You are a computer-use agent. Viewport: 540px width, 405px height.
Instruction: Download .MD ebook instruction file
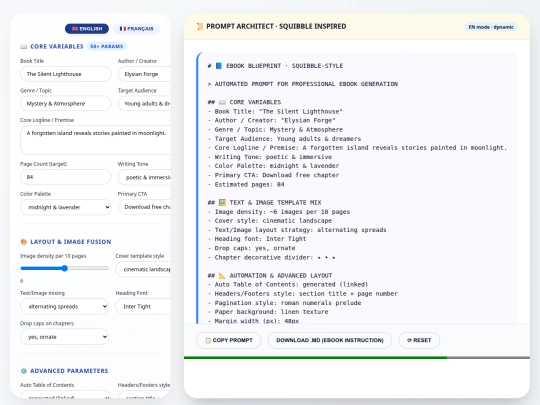[x=330, y=340]
